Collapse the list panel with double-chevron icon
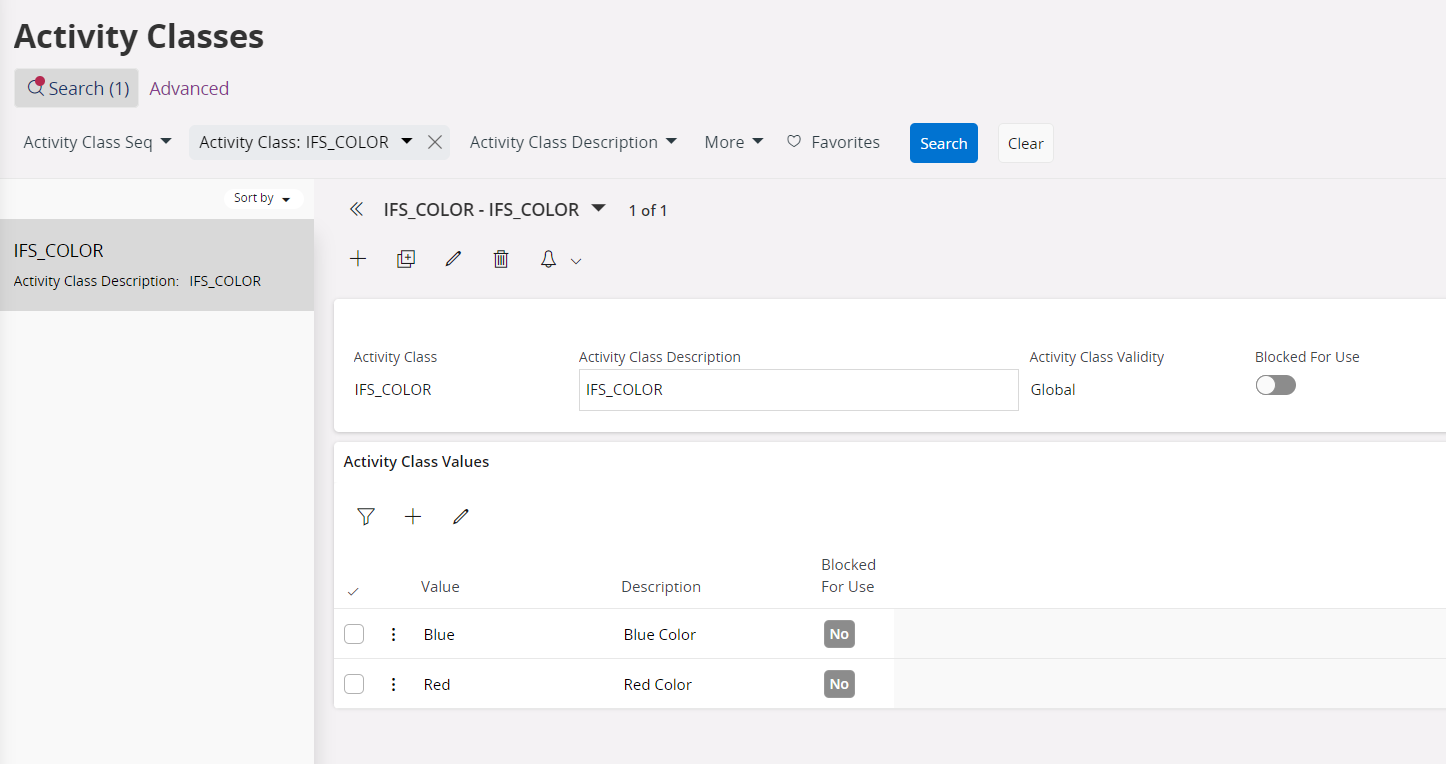The image size is (1446, 764). (356, 210)
